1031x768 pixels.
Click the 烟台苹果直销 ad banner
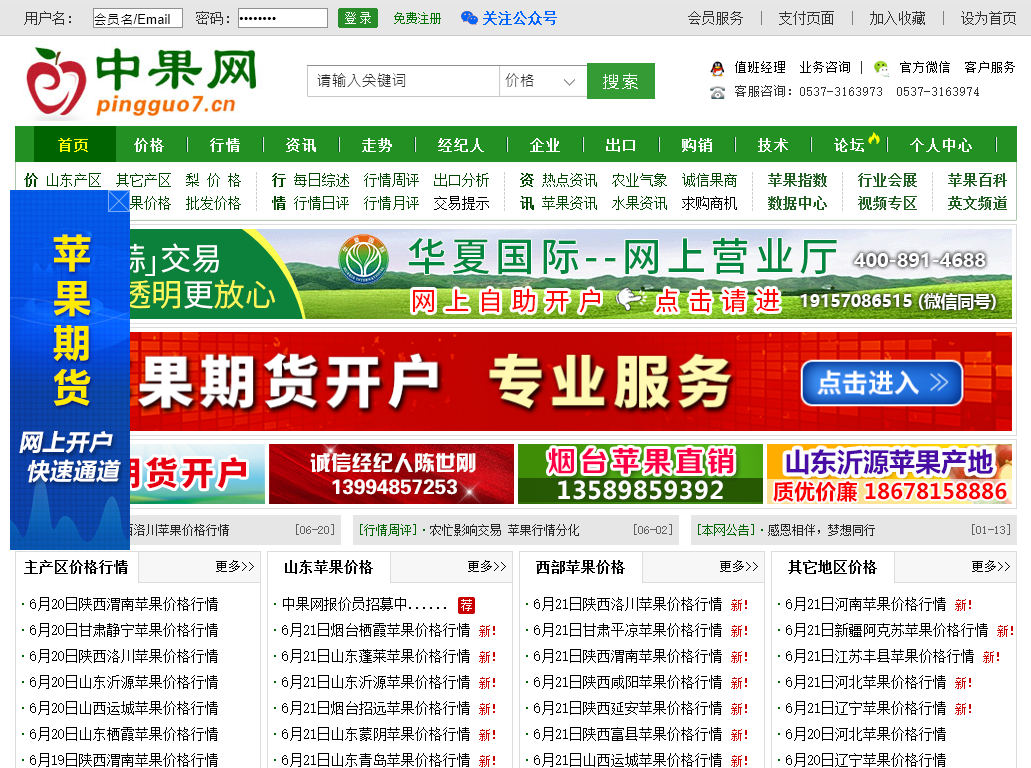(x=640, y=474)
